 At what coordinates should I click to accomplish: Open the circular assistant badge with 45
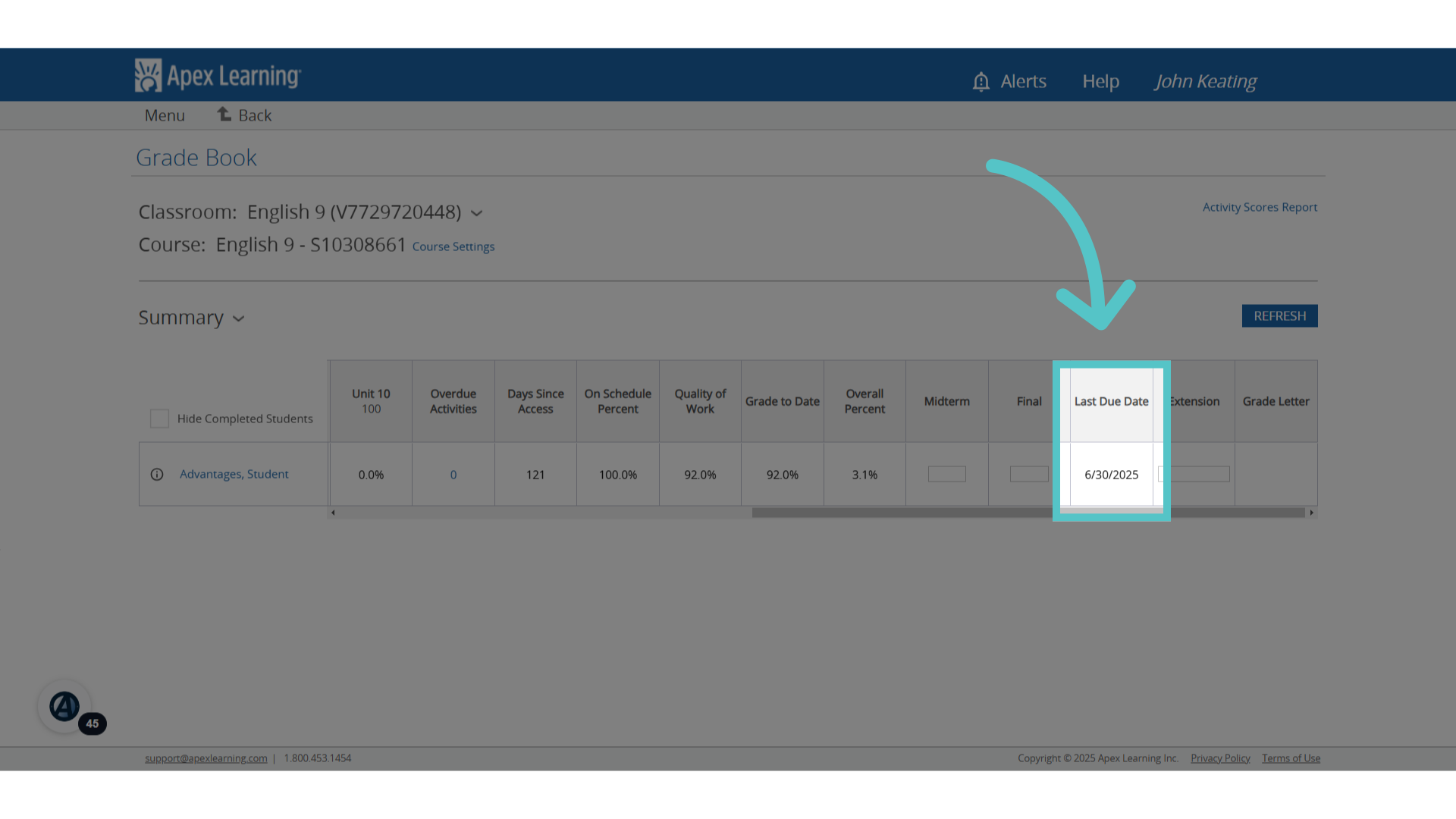tap(65, 706)
